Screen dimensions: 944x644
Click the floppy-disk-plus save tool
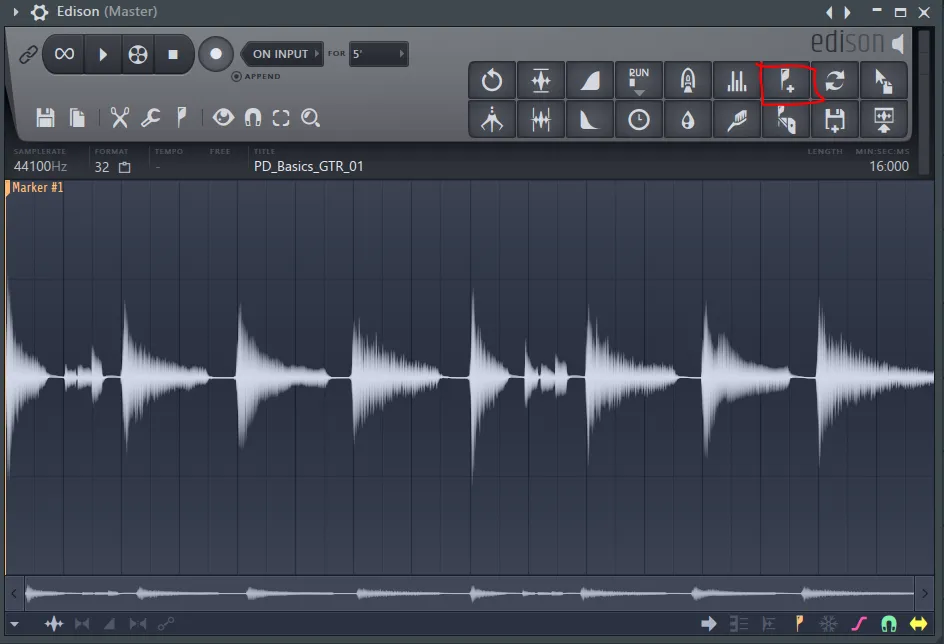pyautogui.click(x=834, y=120)
